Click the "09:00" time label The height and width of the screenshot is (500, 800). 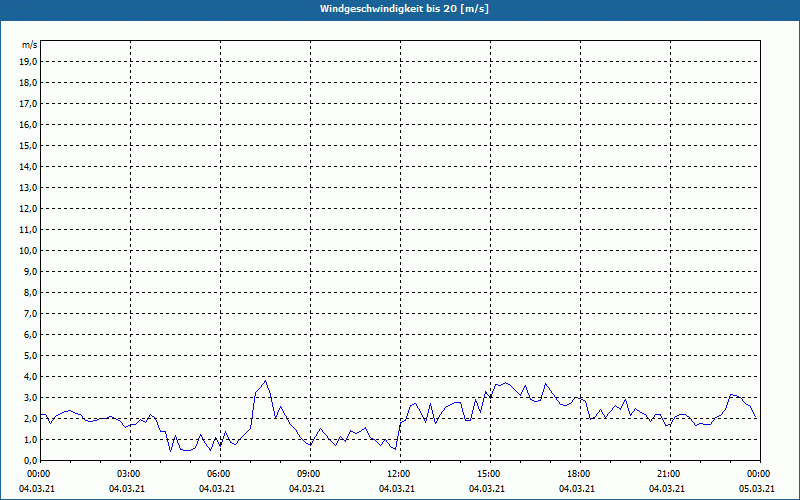click(310, 474)
